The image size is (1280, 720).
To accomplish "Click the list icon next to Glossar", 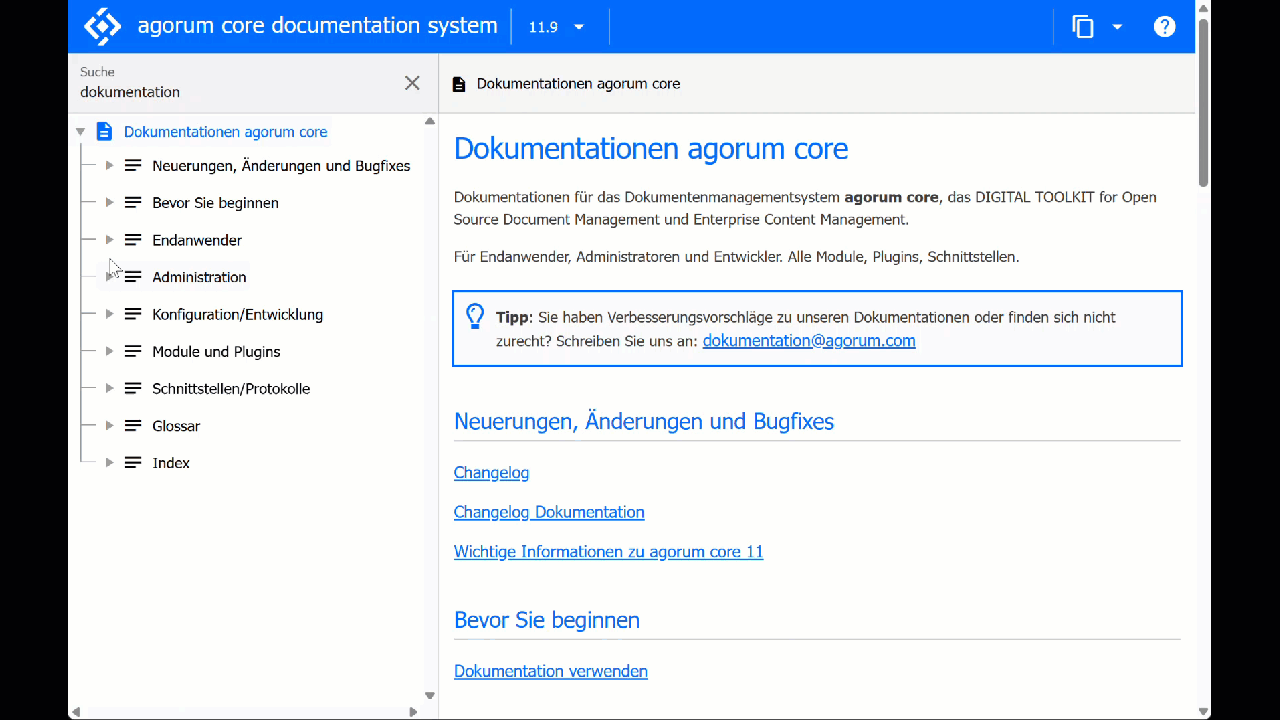I will [x=133, y=425].
